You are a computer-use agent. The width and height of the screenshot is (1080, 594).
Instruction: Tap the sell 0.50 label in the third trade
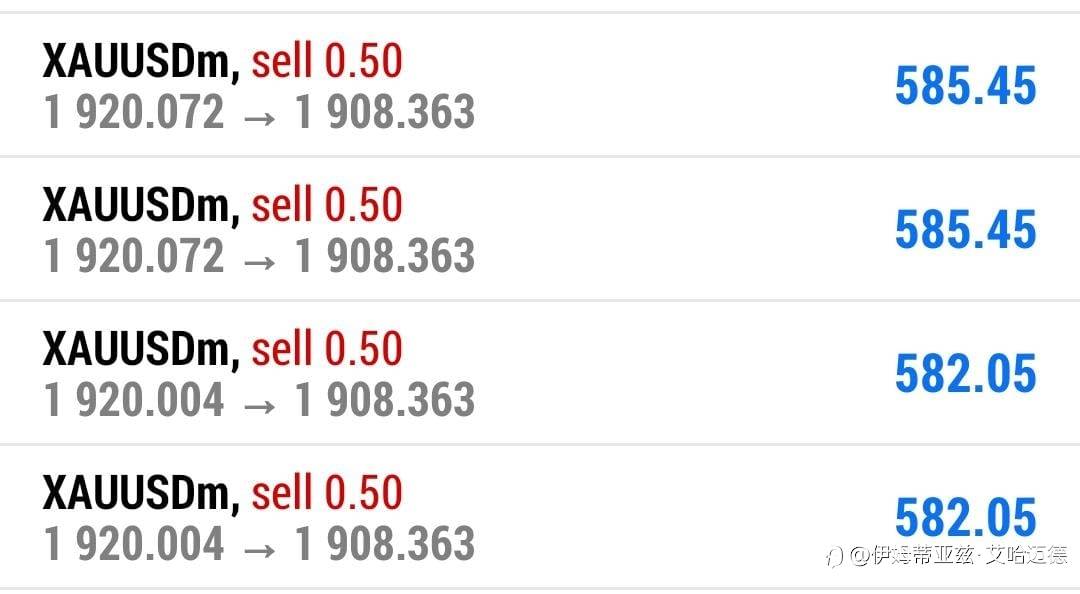326,351
